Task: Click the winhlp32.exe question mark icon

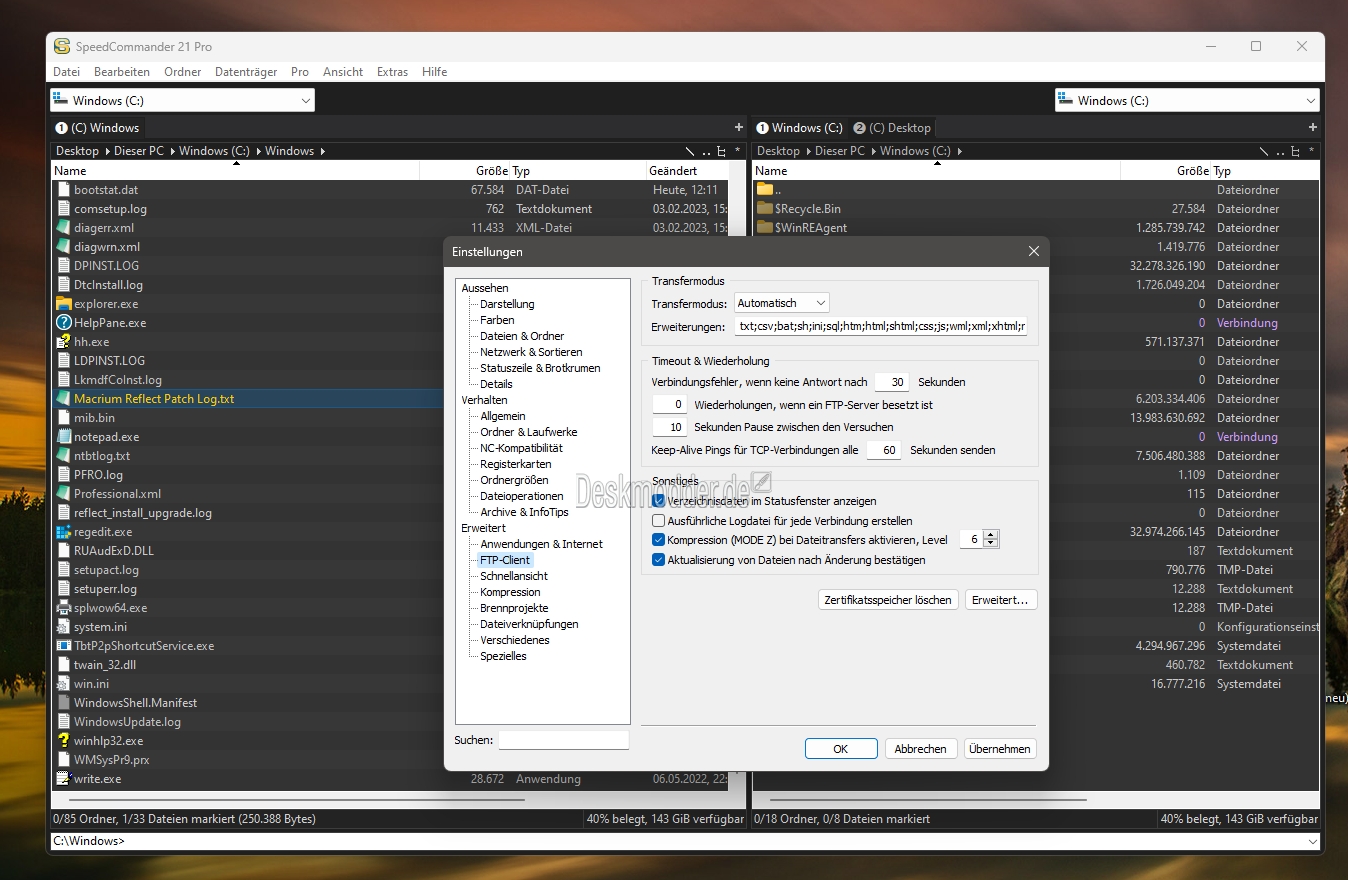Action: (64, 741)
